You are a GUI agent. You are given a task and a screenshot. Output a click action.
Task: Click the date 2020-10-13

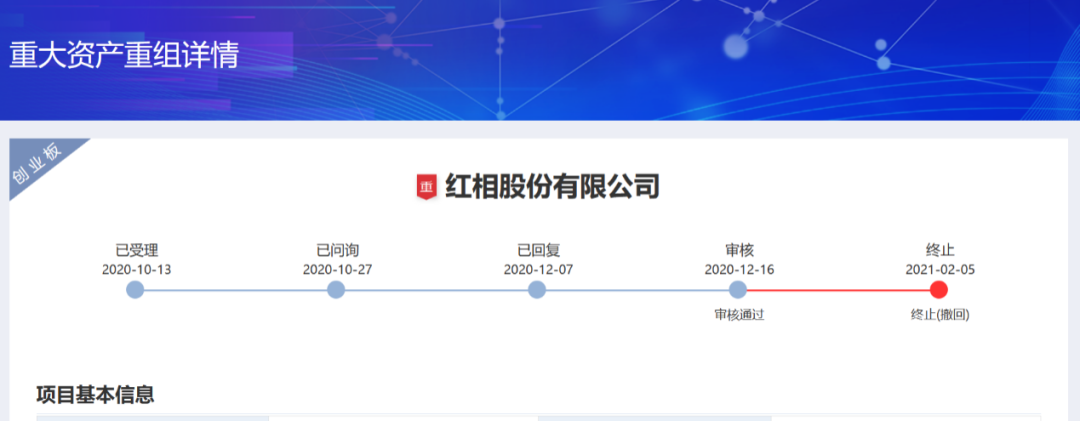pos(137,270)
